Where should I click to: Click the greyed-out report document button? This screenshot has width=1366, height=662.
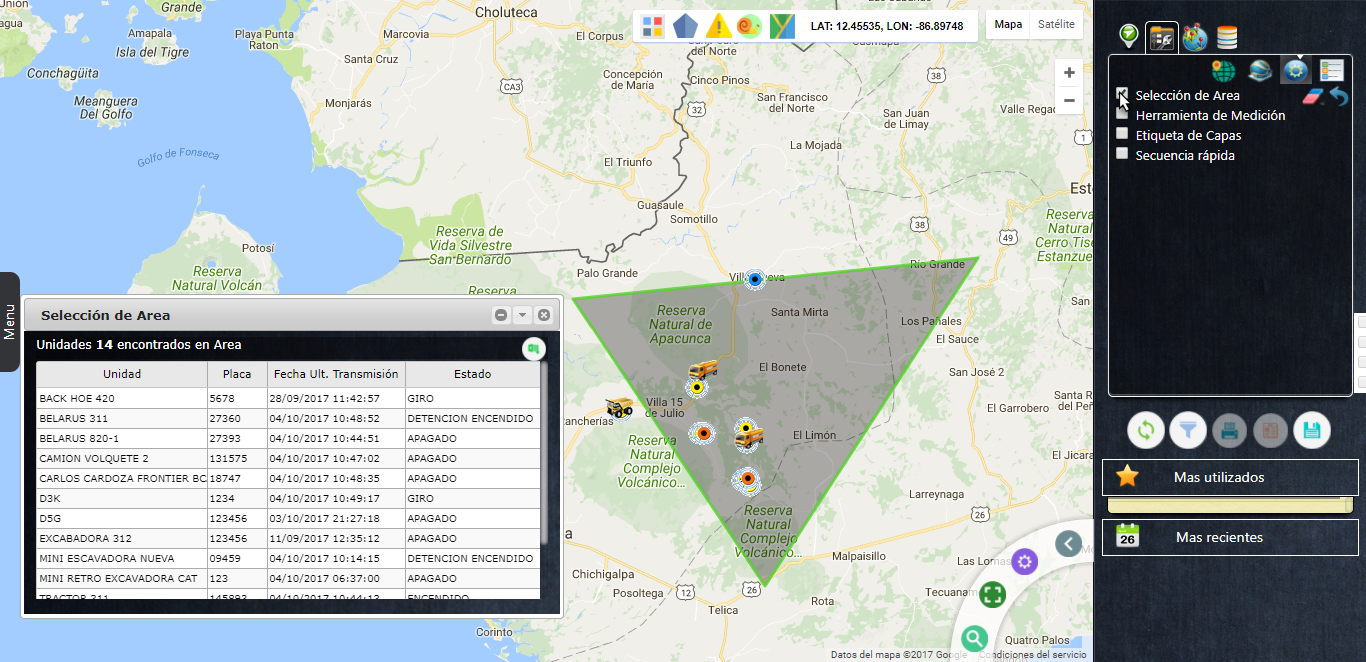pos(1271,431)
